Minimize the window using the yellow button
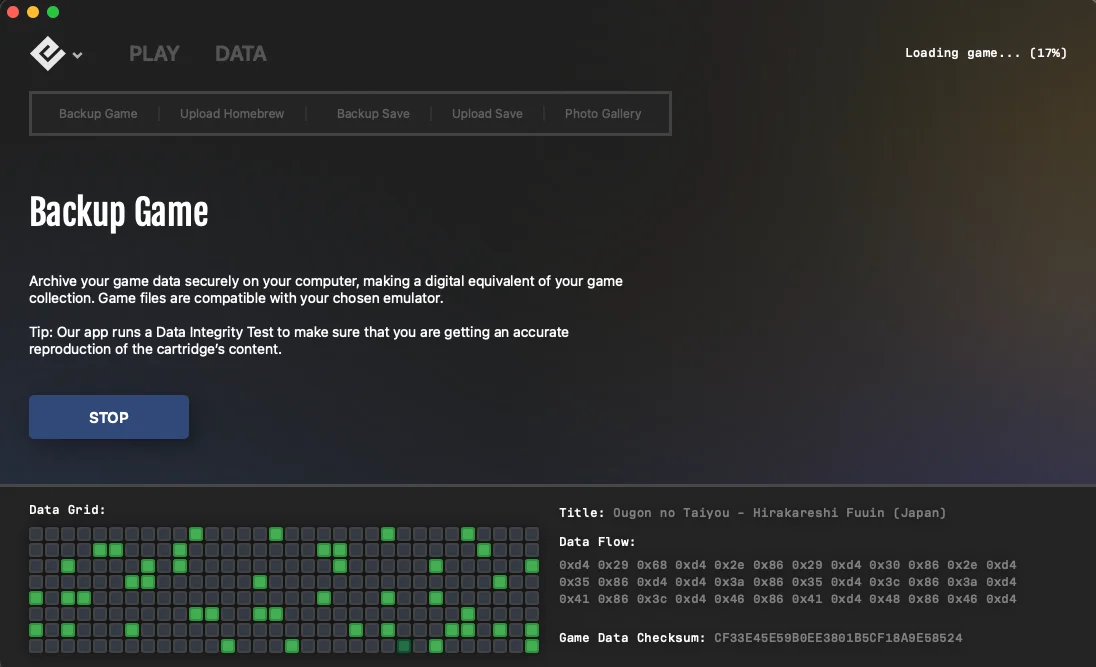Viewport: 1096px width, 667px height. pyautogui.click(x=33, y=12)
